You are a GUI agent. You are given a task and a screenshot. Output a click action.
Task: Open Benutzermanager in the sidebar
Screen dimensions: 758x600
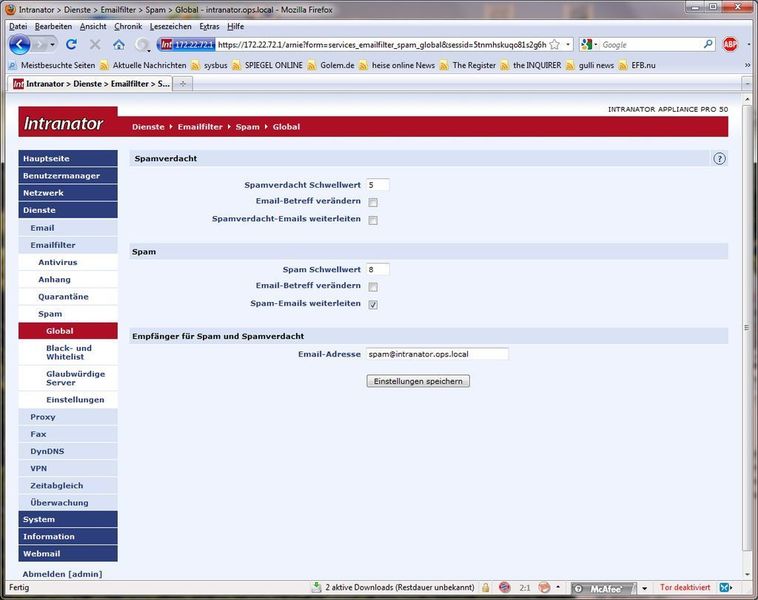coord(68,176)
